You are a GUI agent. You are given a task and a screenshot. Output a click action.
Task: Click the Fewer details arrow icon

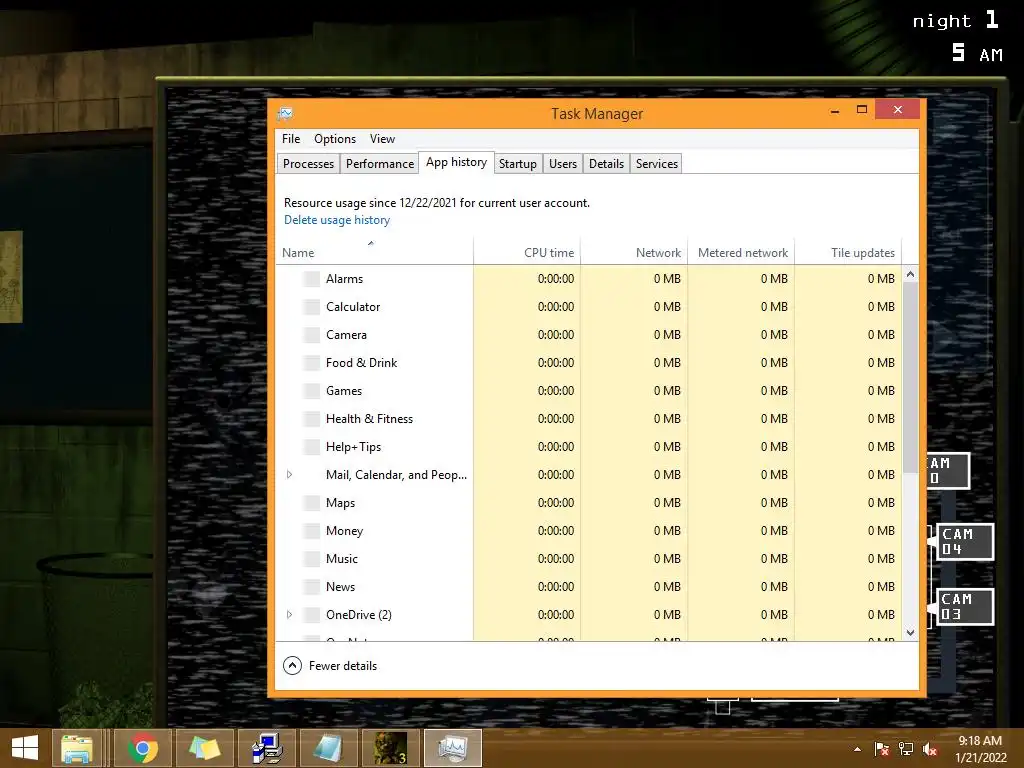[x=293, y=665]
